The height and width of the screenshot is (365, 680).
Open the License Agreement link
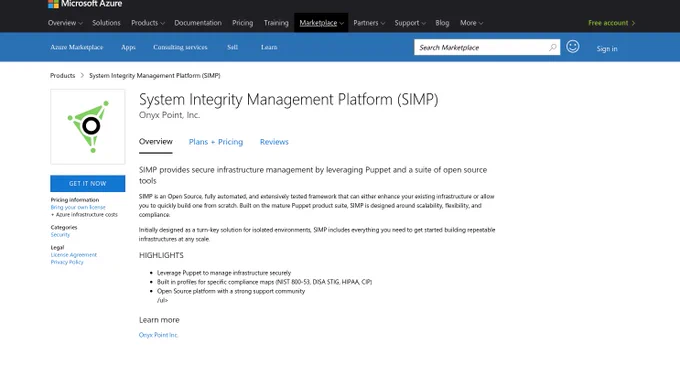coord(74,255)
